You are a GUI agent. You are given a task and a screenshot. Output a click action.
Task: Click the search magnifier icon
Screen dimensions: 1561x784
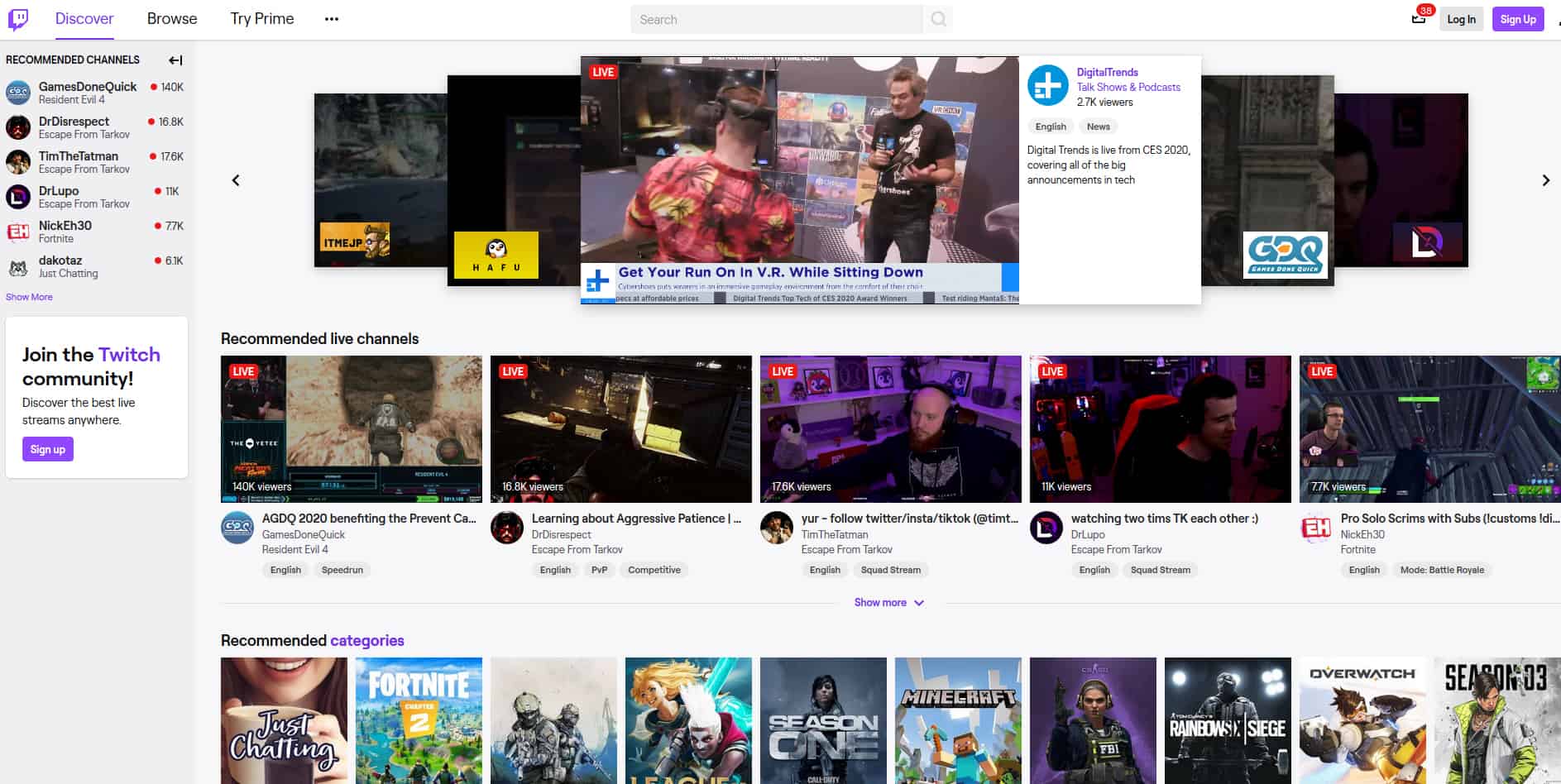point(938,19)
